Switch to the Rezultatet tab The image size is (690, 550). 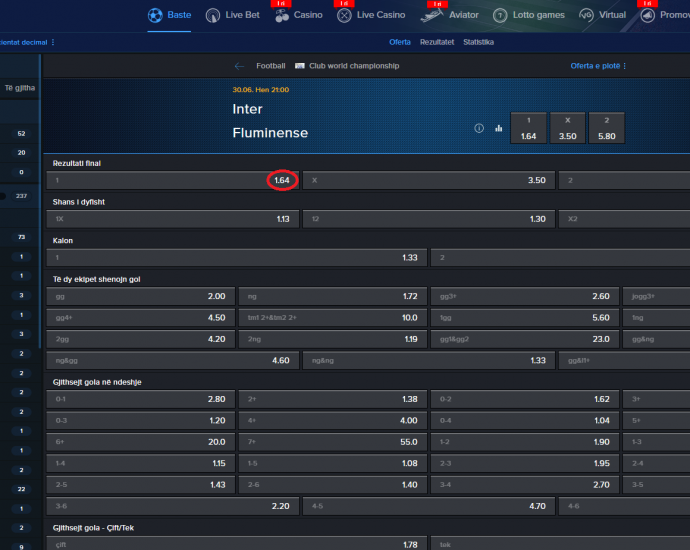437,42
